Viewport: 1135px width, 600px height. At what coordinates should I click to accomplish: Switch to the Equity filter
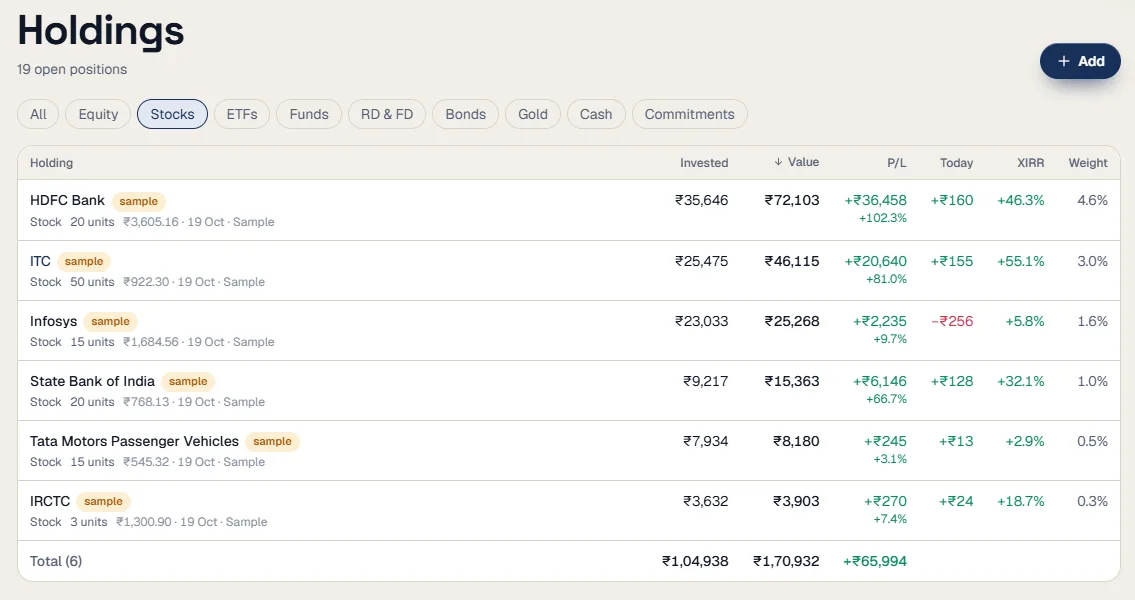click(x=98, y=114)
